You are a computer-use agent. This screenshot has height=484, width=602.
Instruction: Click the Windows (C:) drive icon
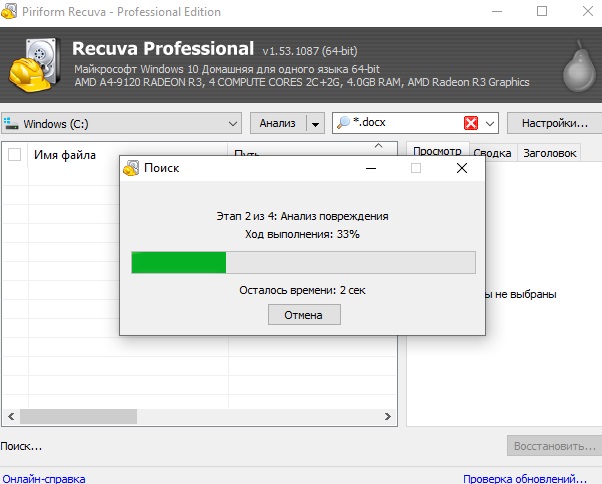(x=12, y=124)
